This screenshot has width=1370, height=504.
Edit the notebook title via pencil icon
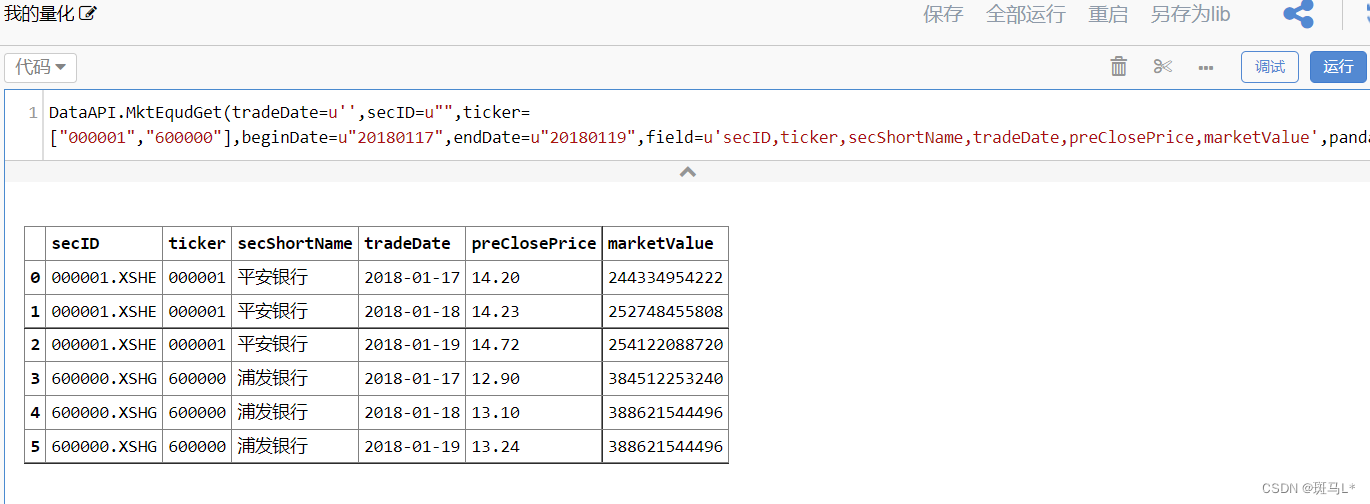[x=88, y=14]
